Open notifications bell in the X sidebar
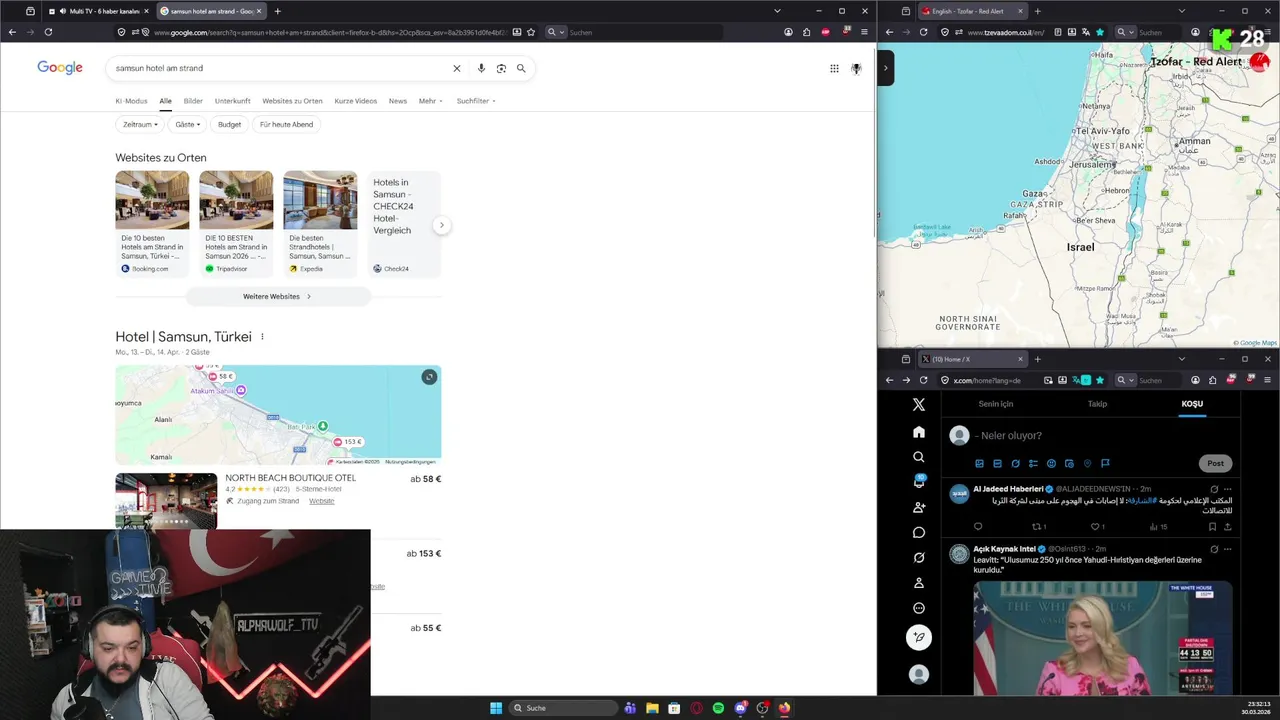Viewport: 1280px width, 720px height. point(919,482)
